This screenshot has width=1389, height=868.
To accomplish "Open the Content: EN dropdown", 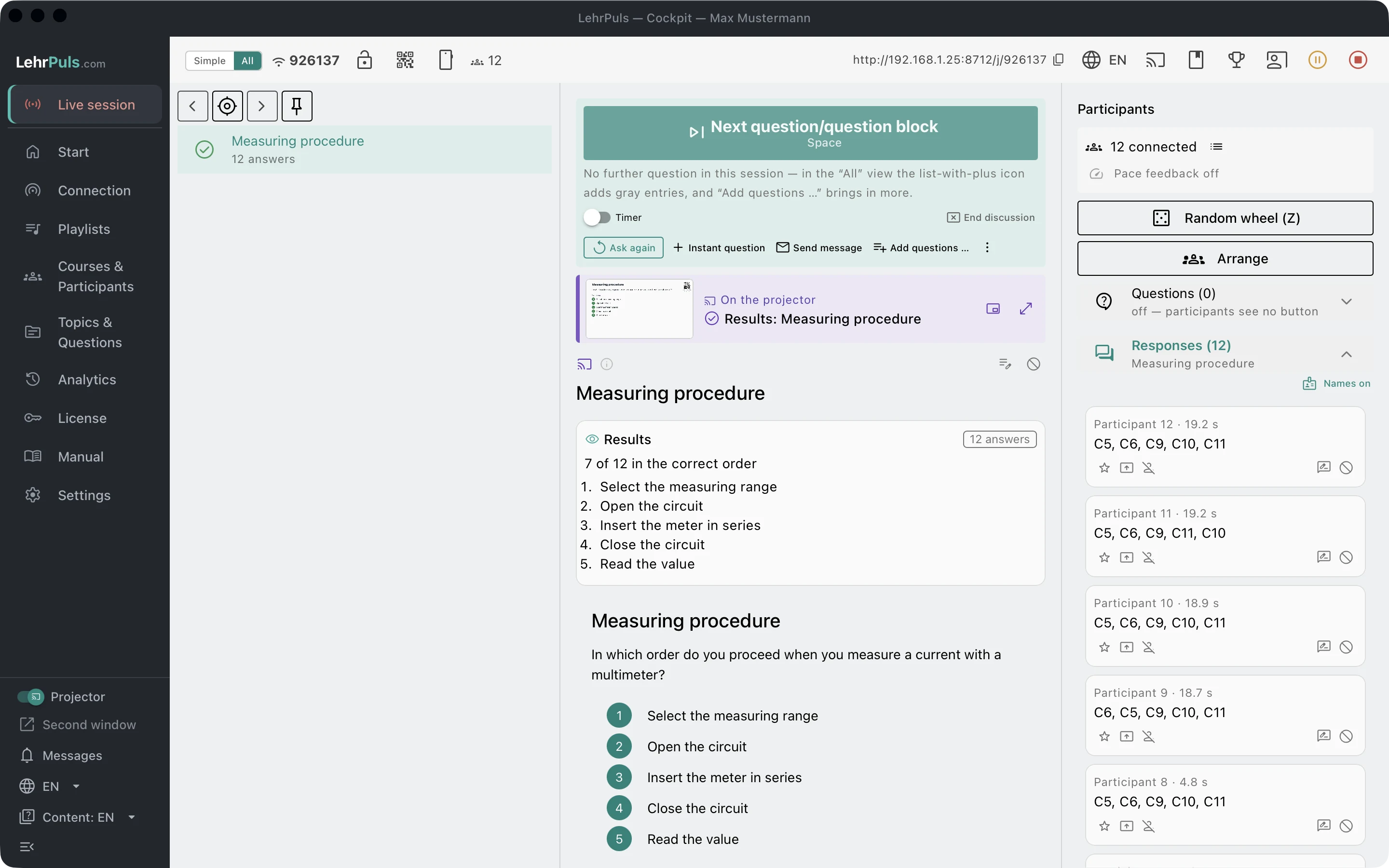I will (x=78, y=817).
